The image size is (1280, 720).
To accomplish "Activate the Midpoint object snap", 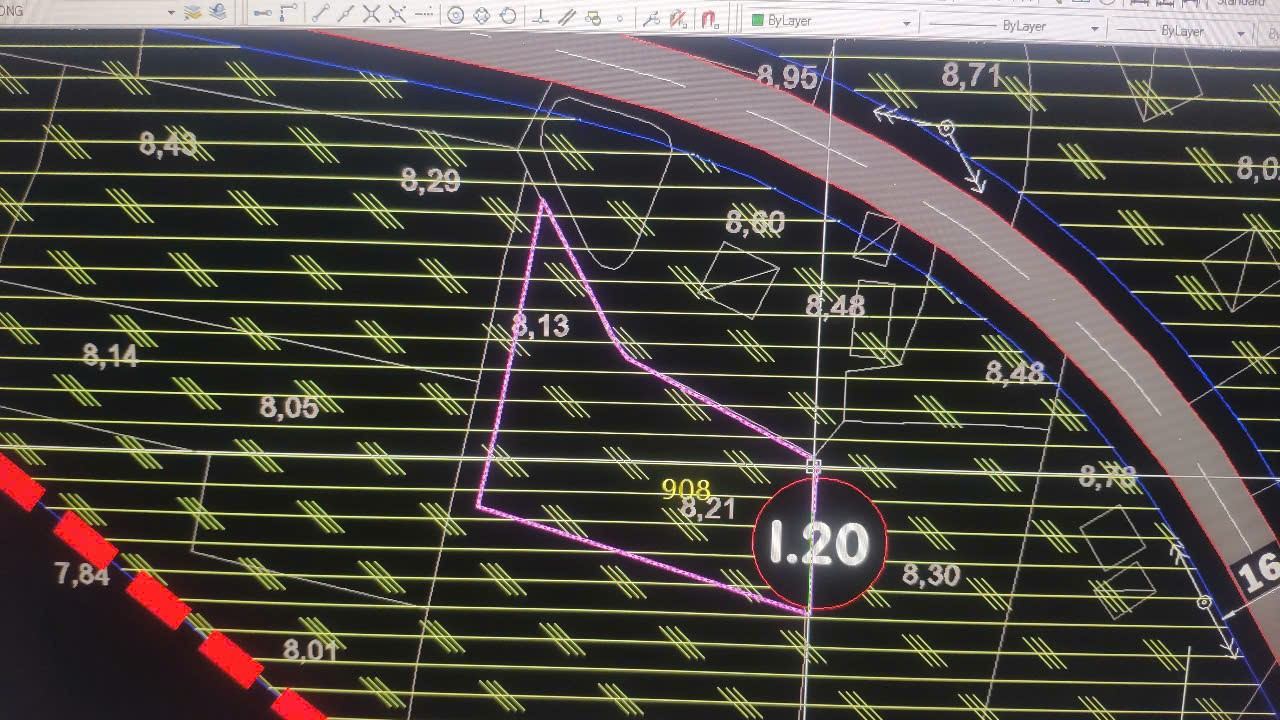I will 346,14.
